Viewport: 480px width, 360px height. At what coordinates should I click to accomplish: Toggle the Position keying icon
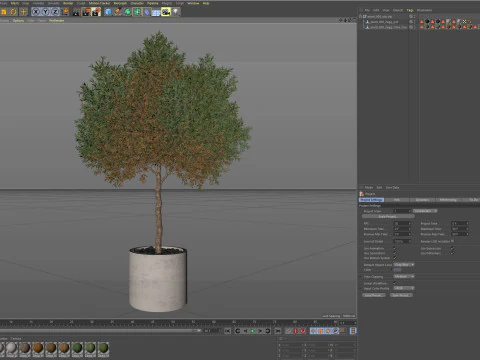pos(313,331)
